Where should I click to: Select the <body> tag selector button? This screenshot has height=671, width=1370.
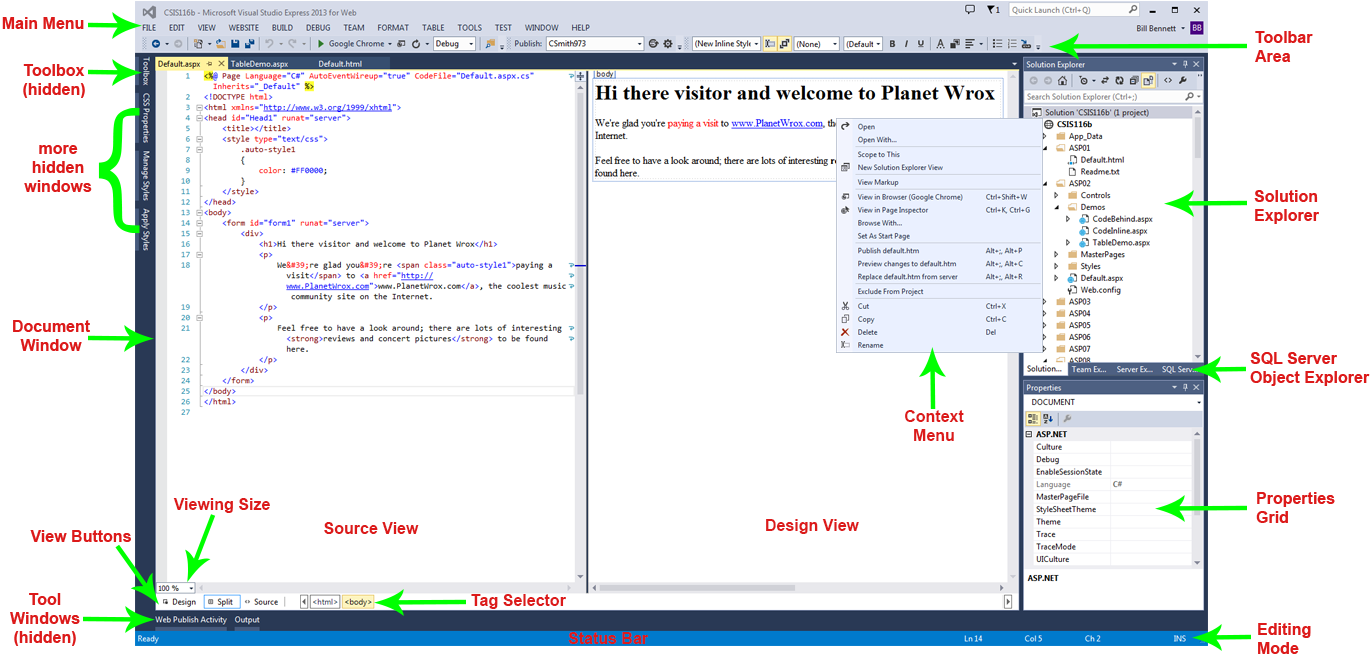tap(358, 602)
